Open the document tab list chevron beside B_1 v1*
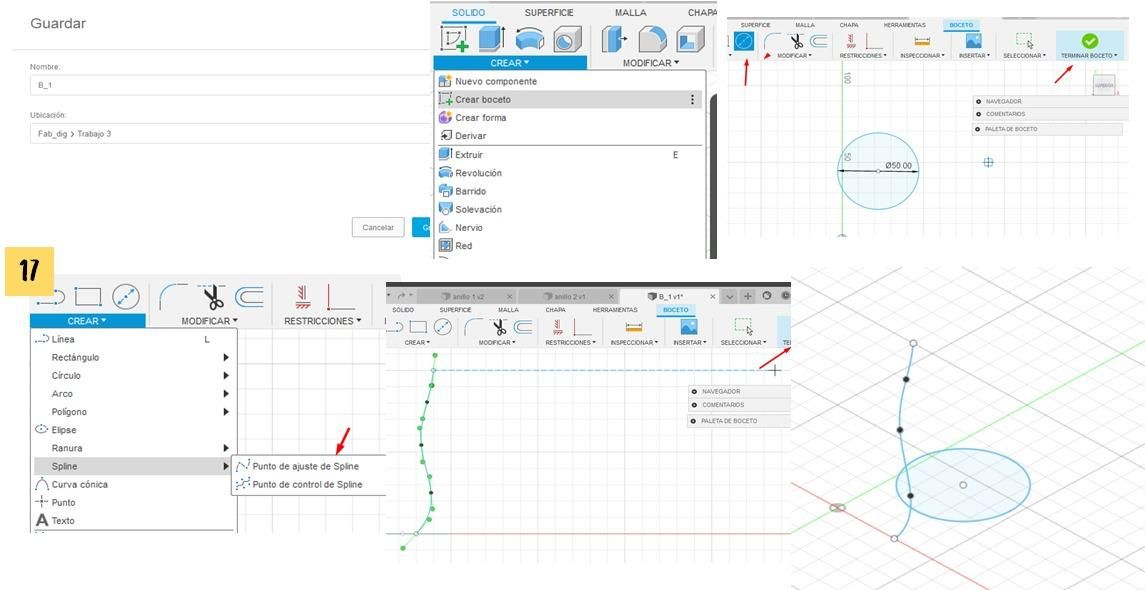 729,296
